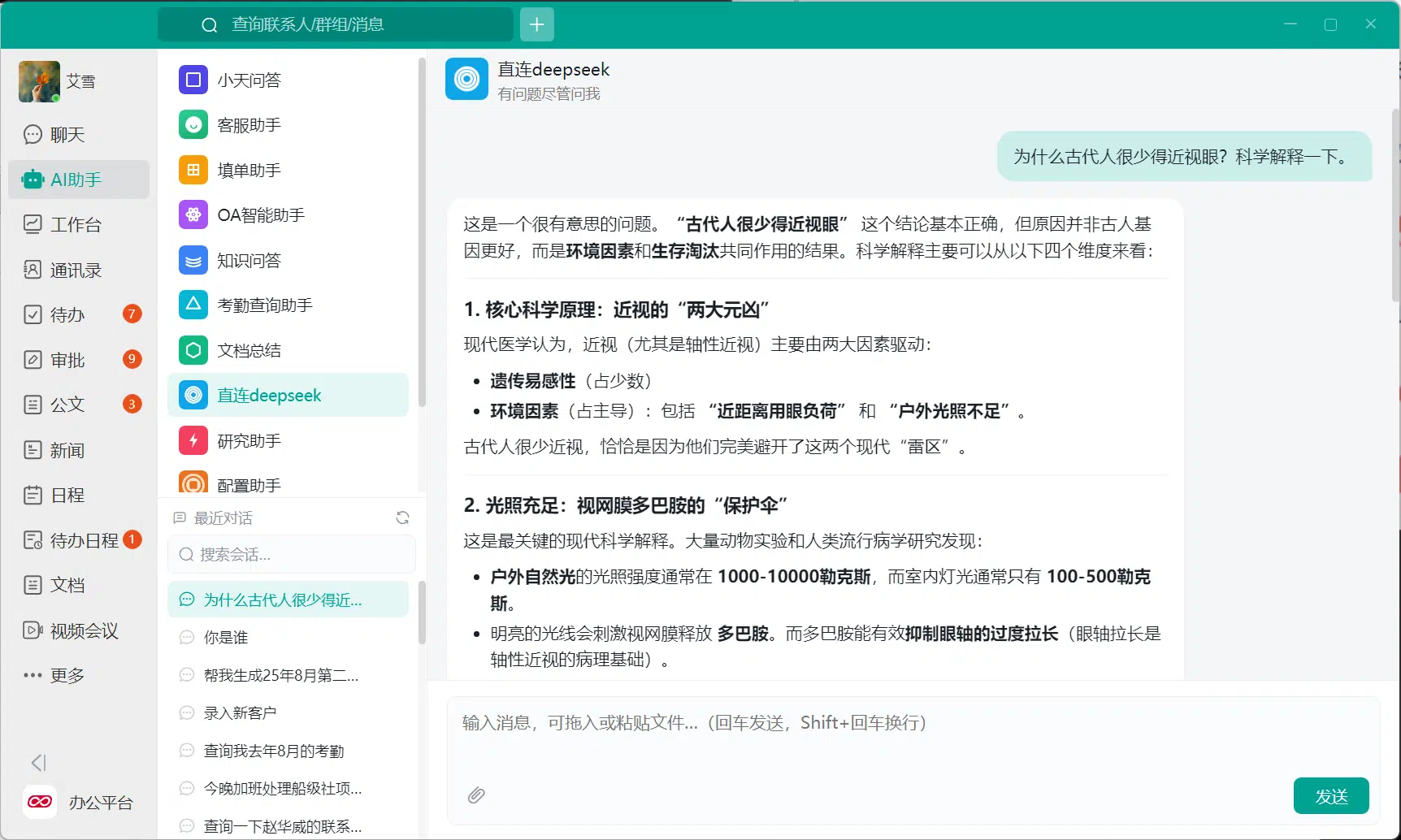1401x840 pixels.
Task: Open conversation 录入新客户
Action: point(288,712)
